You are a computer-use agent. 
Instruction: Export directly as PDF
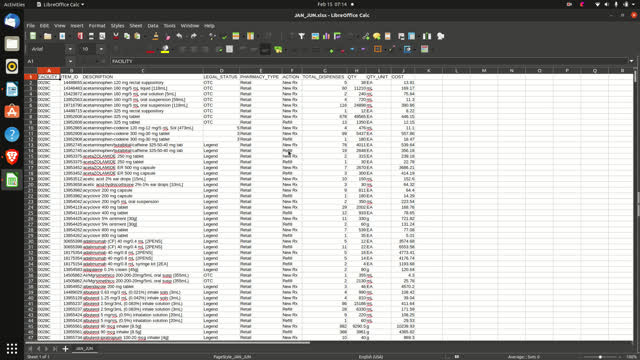click(x=80, y=36)
